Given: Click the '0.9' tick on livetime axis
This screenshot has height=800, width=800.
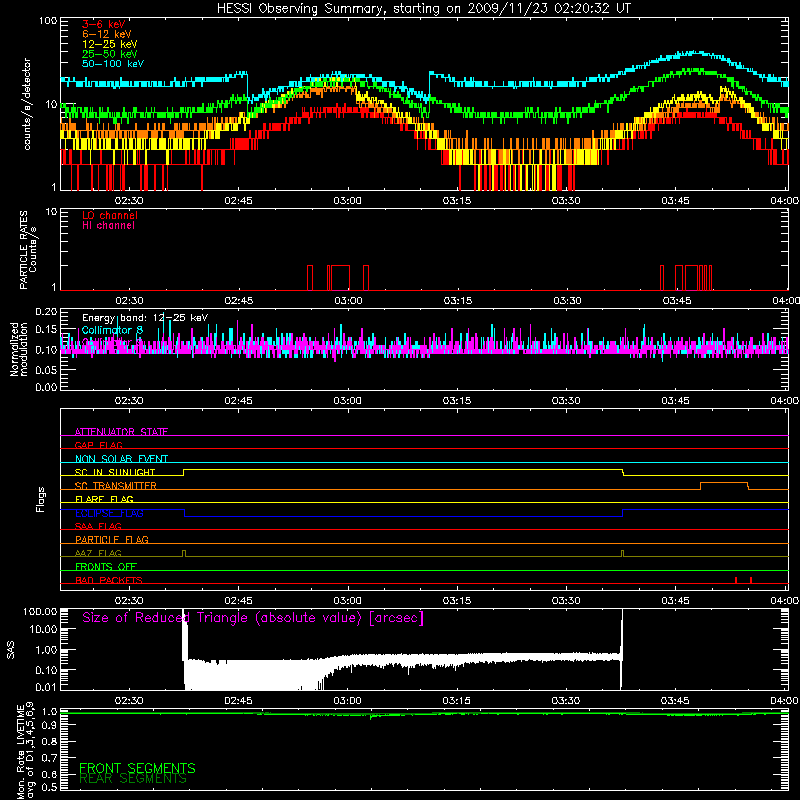Looking at the screenshot, I should (49, 725).
